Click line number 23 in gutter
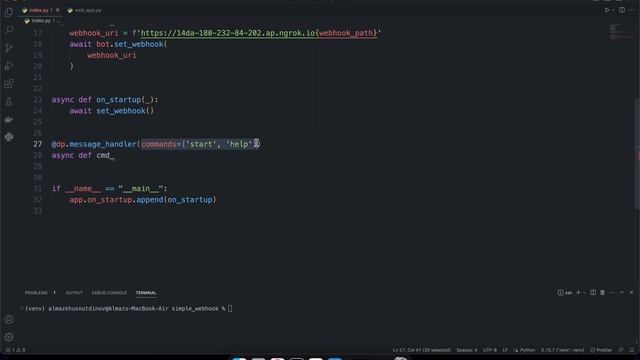 (38, 100)
